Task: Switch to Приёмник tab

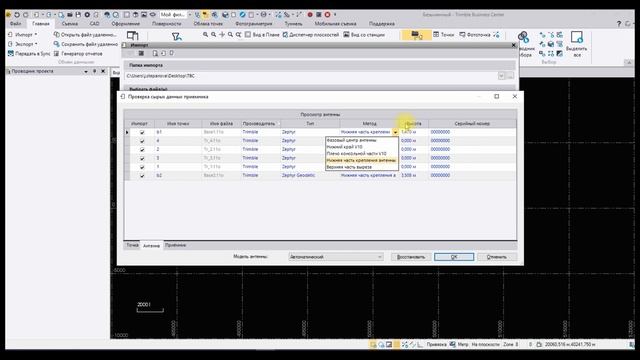Action: pos(176,245)
